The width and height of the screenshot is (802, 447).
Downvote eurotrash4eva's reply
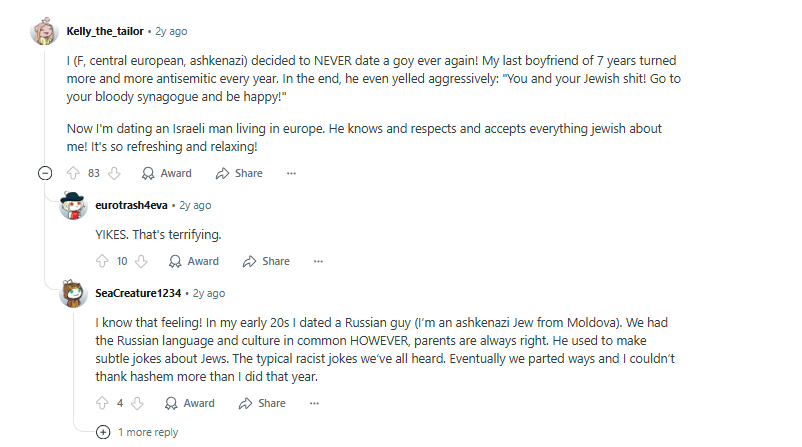click(141, 261)
